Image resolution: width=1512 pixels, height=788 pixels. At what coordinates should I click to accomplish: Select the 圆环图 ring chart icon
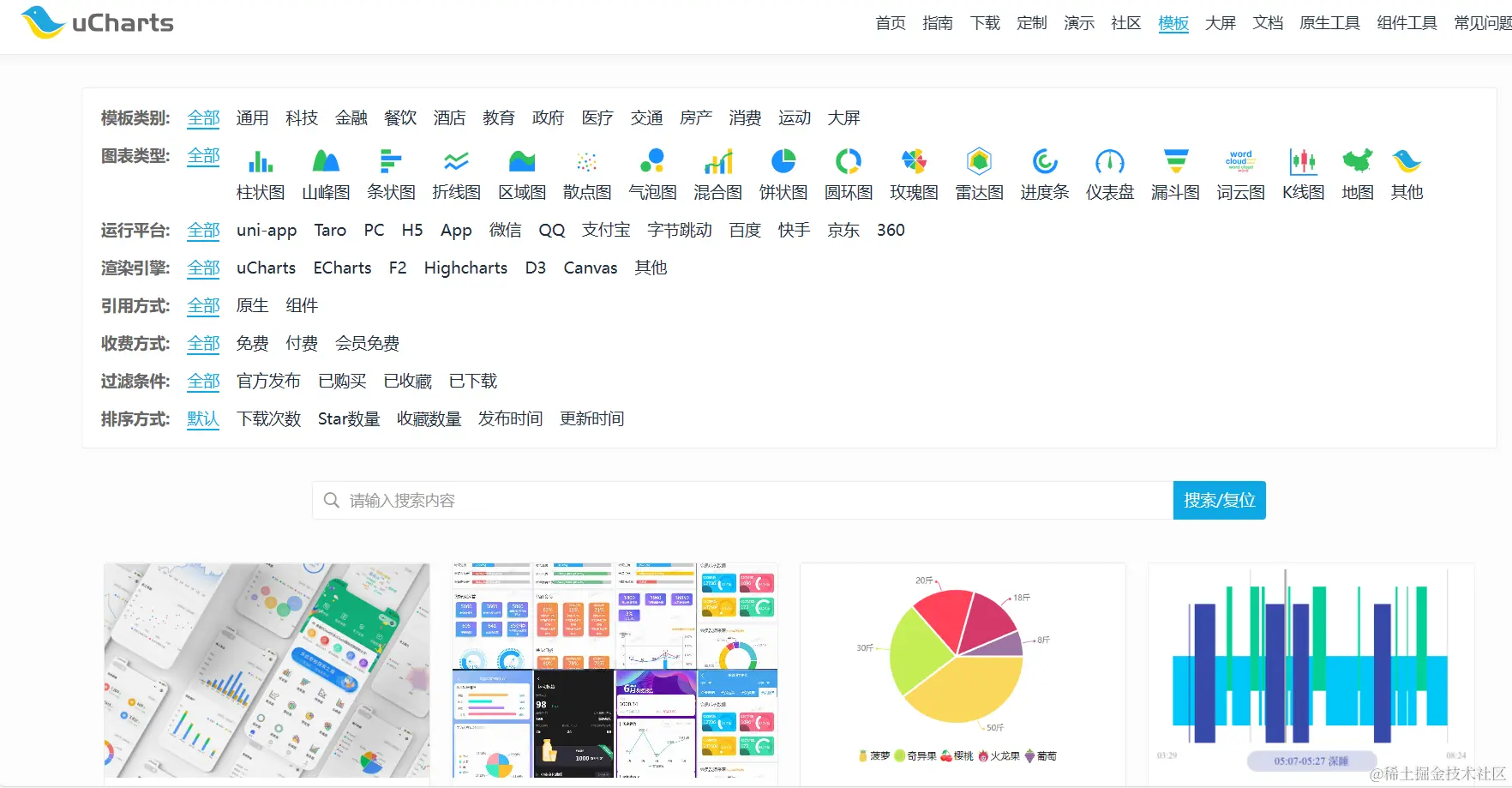point(849,161)
